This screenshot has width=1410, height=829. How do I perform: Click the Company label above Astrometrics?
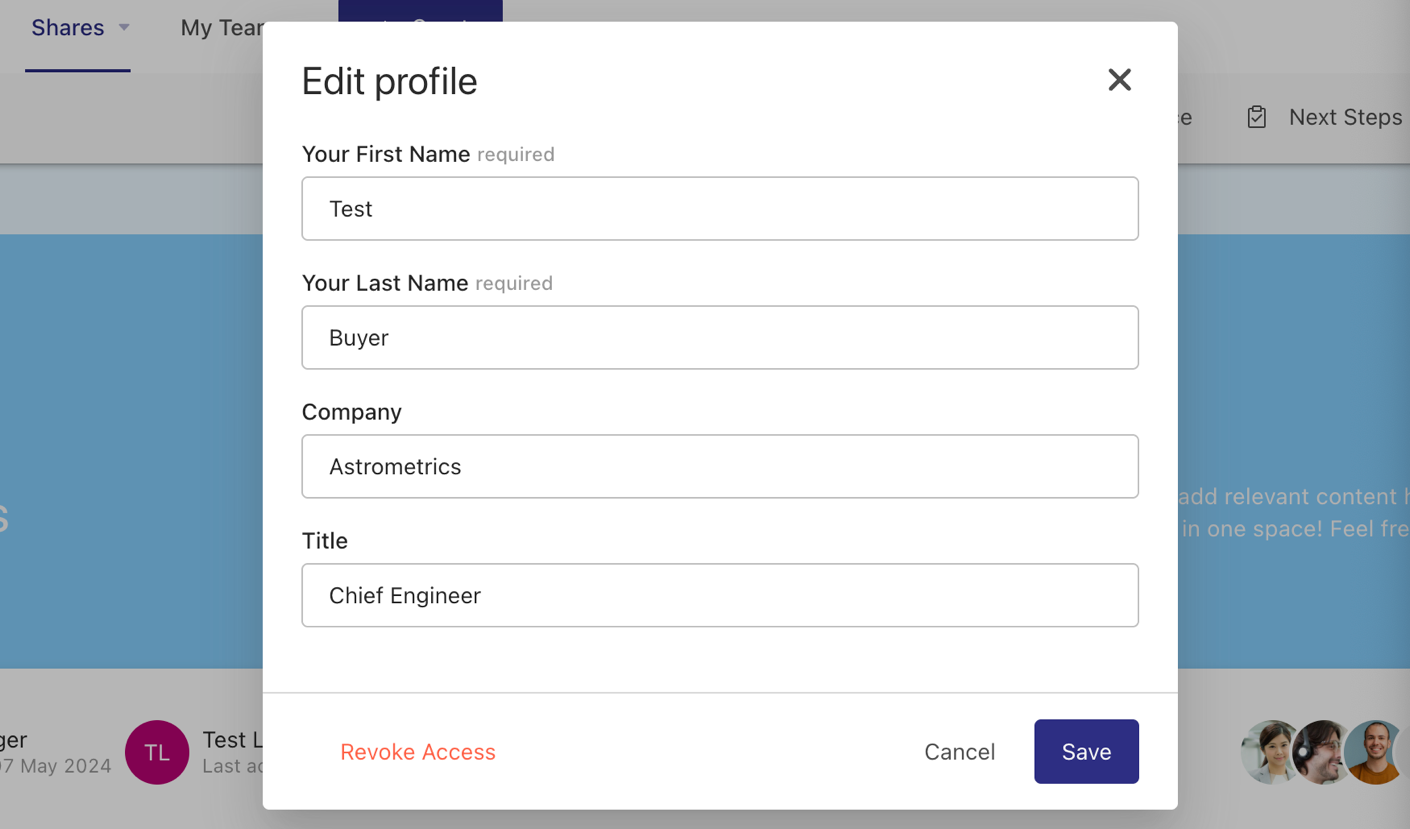click(x=352, y=412)
